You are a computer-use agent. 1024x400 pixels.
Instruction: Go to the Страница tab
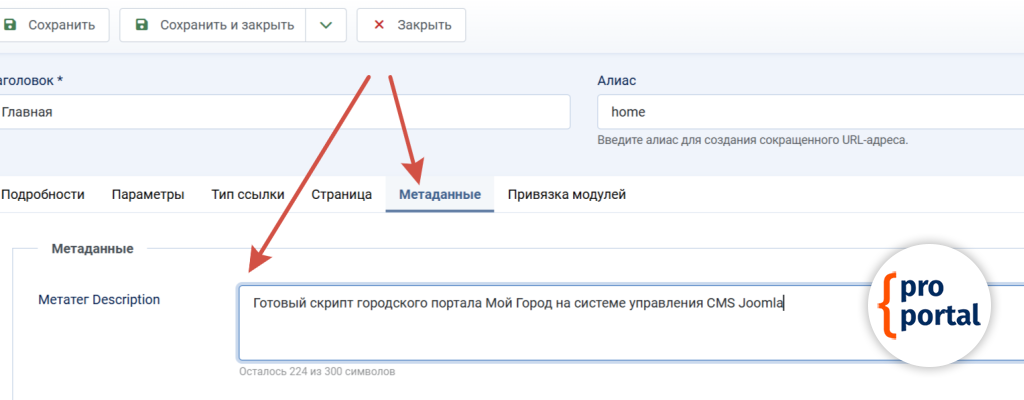(342, 195)
